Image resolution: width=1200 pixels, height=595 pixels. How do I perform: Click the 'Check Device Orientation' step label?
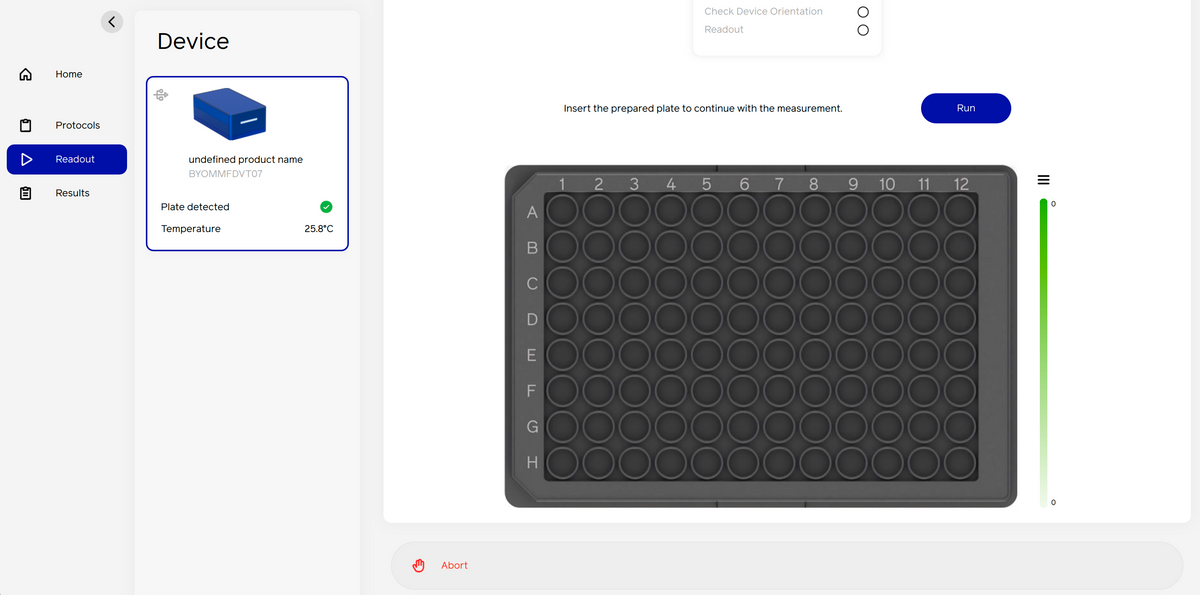coord(764,12)
